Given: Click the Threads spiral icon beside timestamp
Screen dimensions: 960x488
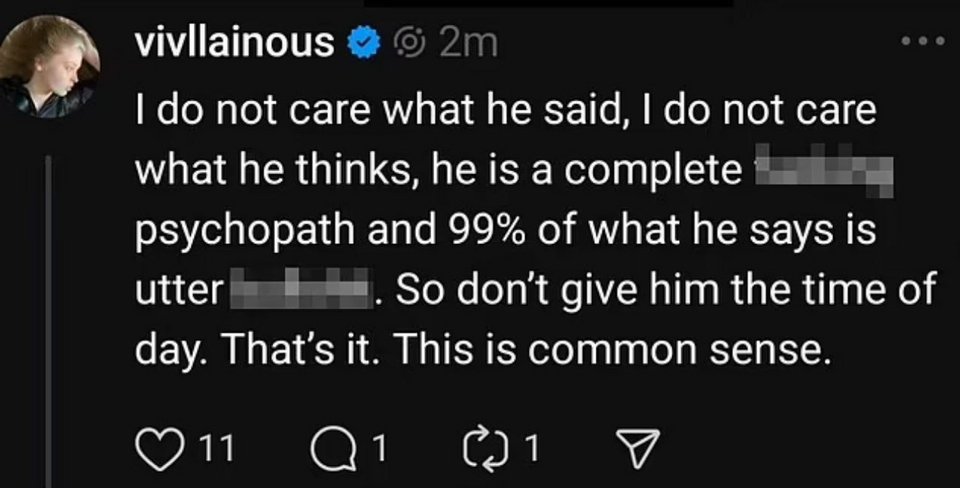Looking at the screenshot, I should [x=408, y=45].
